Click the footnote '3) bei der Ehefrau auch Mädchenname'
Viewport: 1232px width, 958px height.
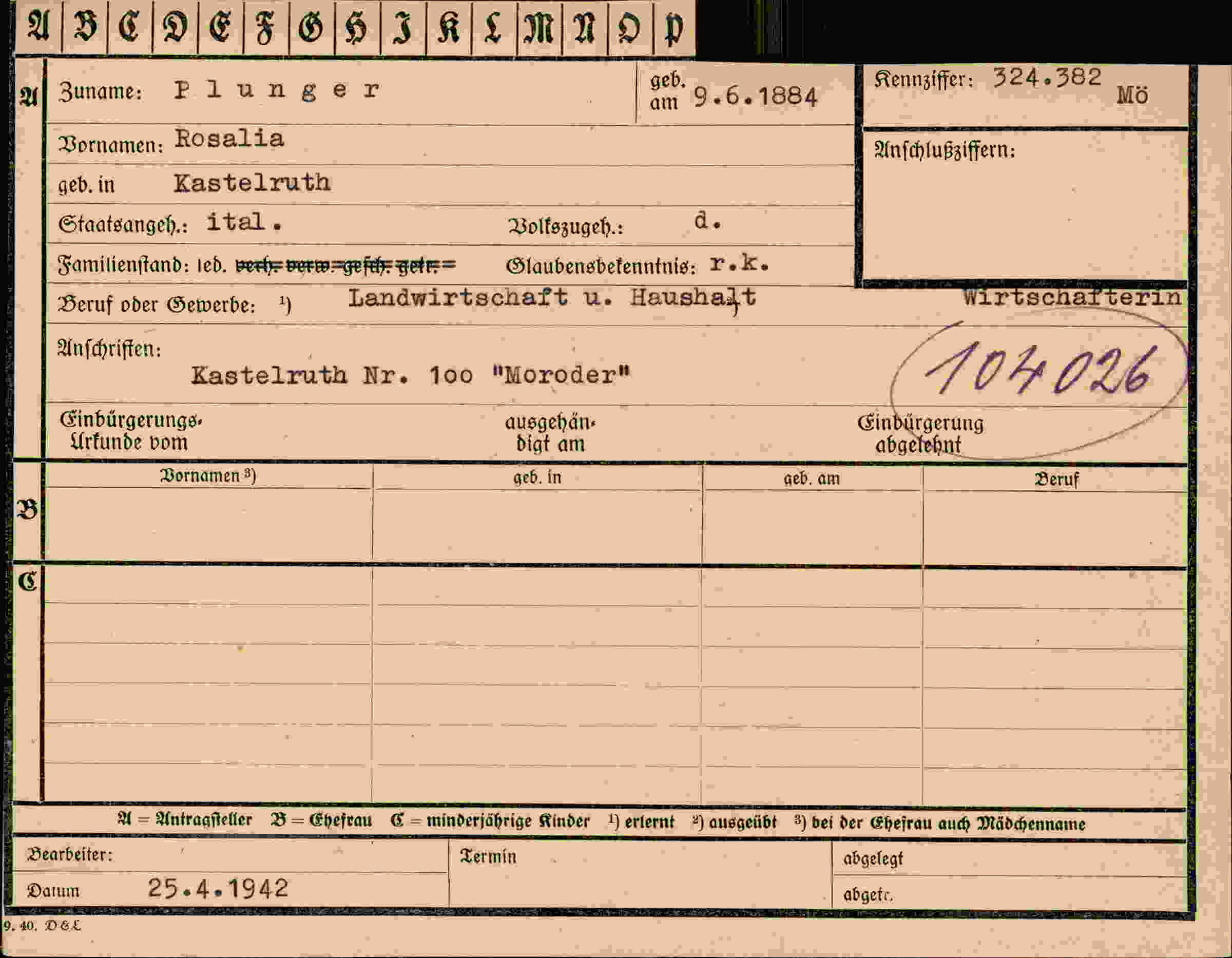point(939,823)
